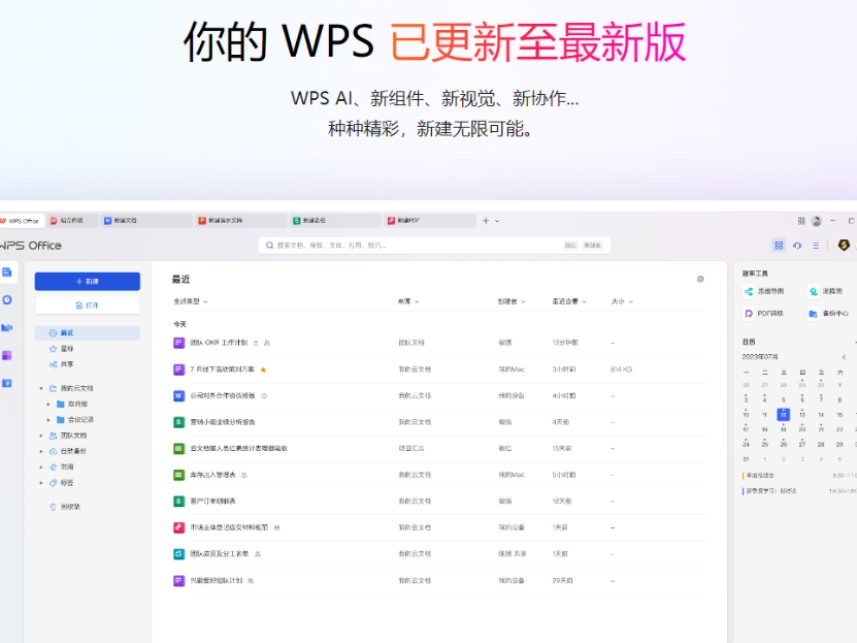The height and width of the screenshot is (643, 857).
Task: Select 最近 in the sidebar
Action: click(x=87, y=333)
